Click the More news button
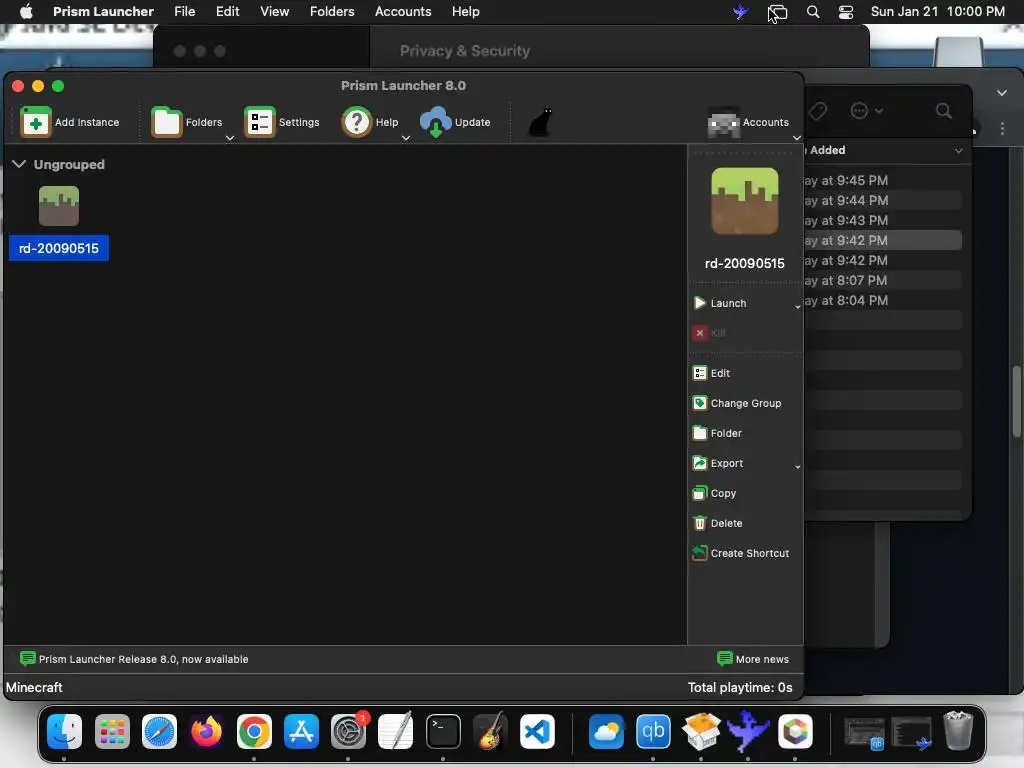The height and width of the screenshot is (768, 1024). [753, 659]
